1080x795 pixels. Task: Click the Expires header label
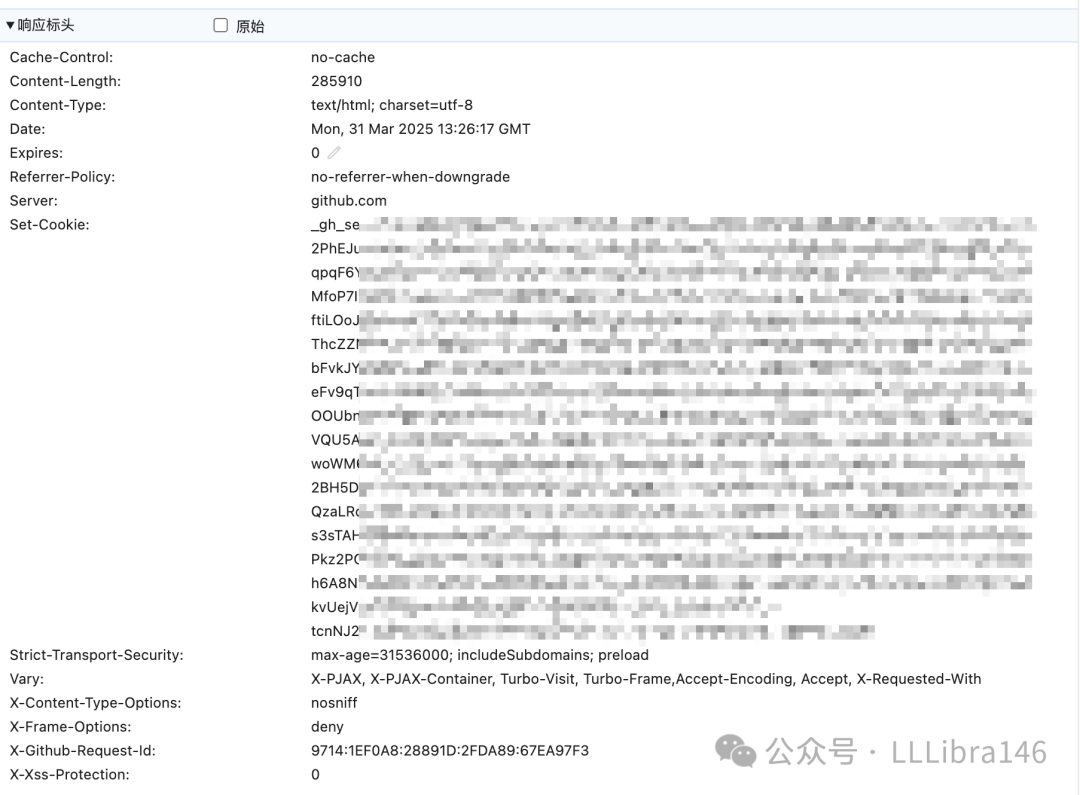(x=36, y=153)
